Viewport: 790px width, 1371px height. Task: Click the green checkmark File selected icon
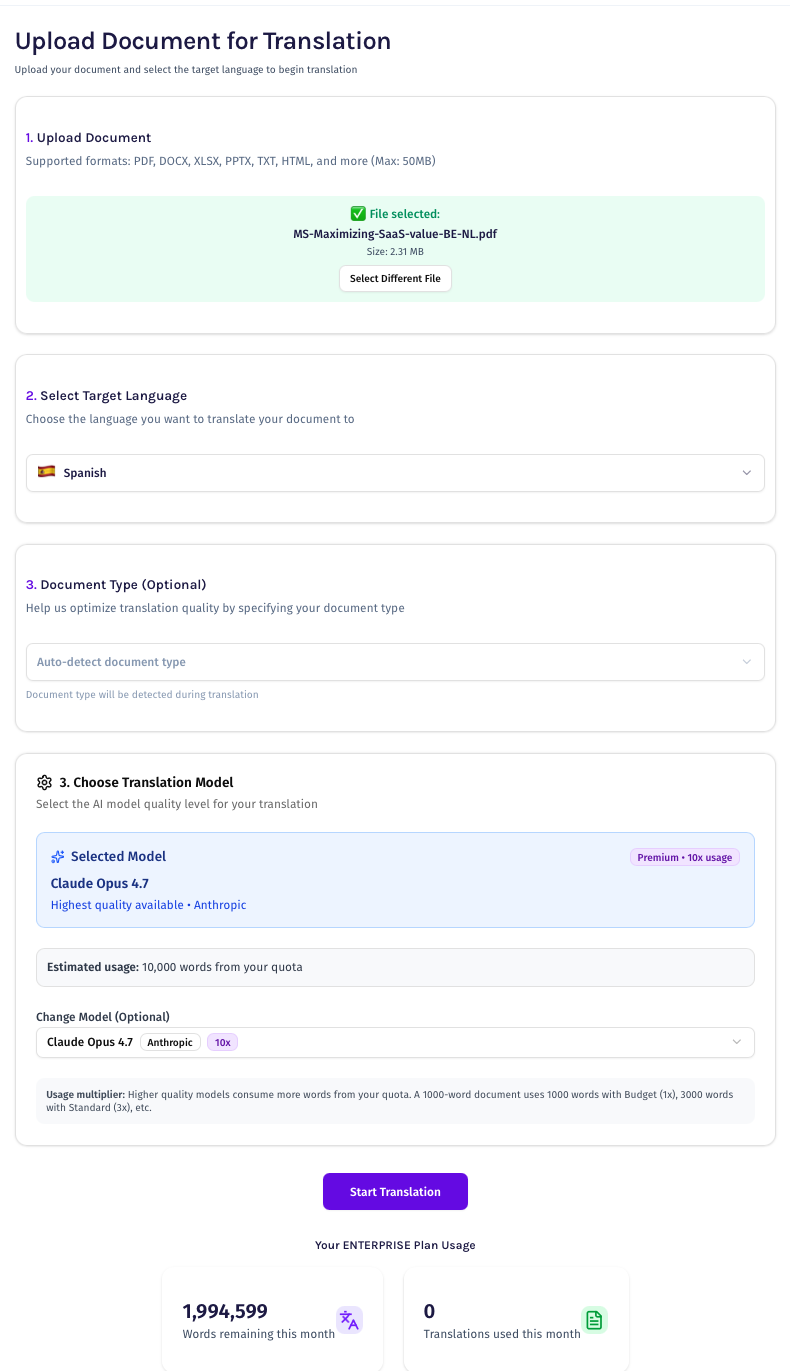pos(358,213)
